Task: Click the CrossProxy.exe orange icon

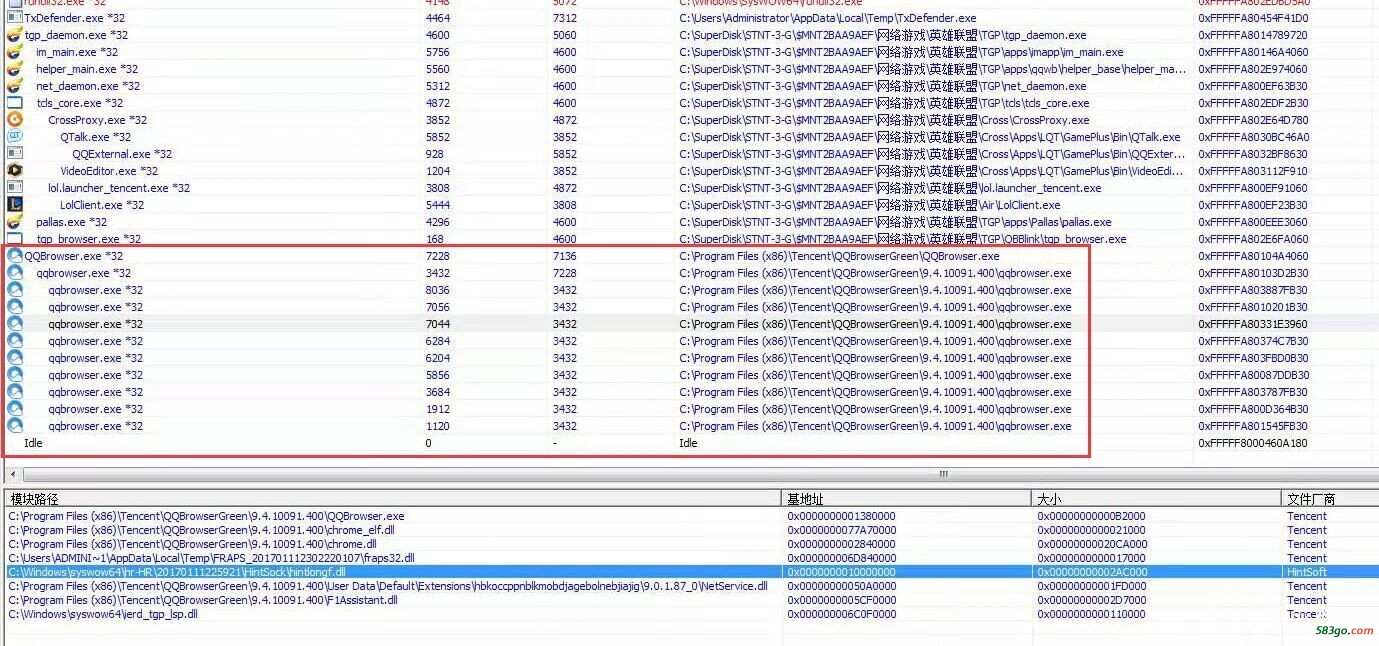Action: tap(14, 120)
